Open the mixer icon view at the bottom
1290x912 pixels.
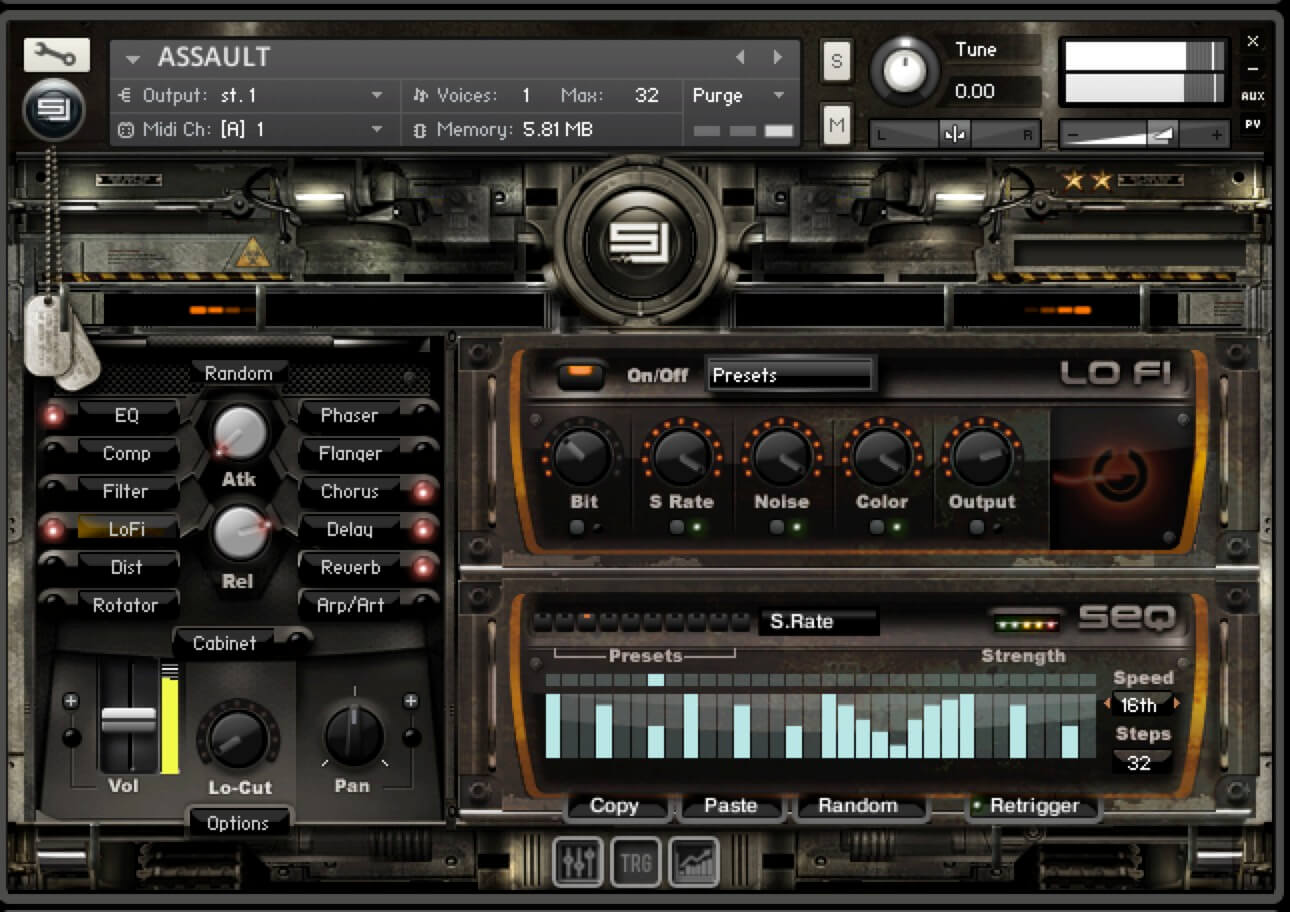pos(578,861)
